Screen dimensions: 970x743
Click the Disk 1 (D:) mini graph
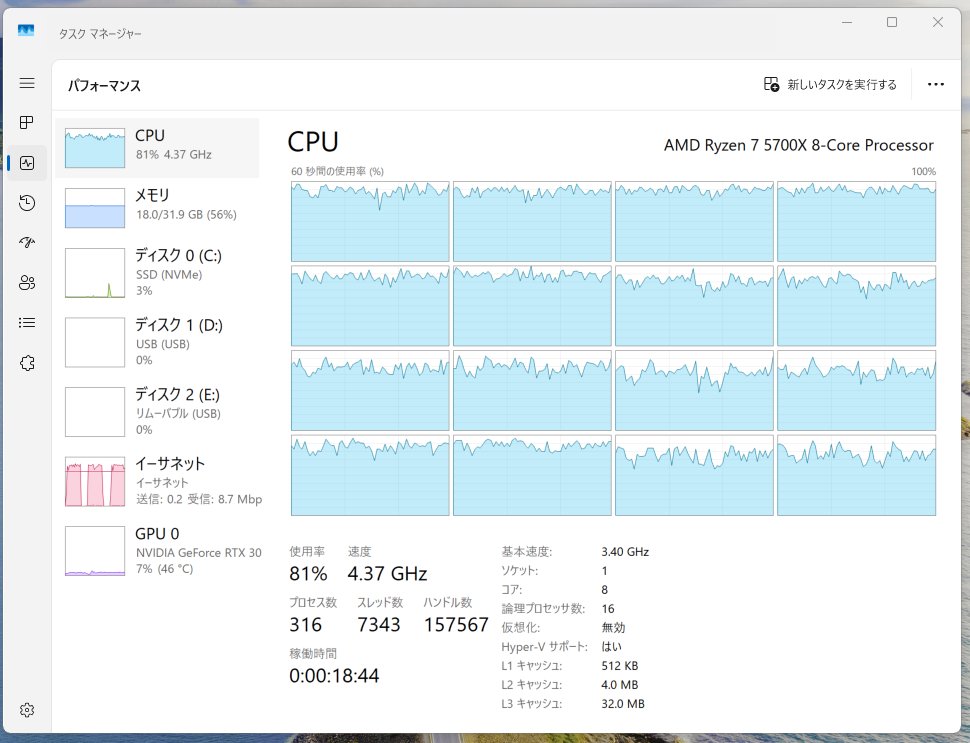pyautogui.click(x=95, y=342)
